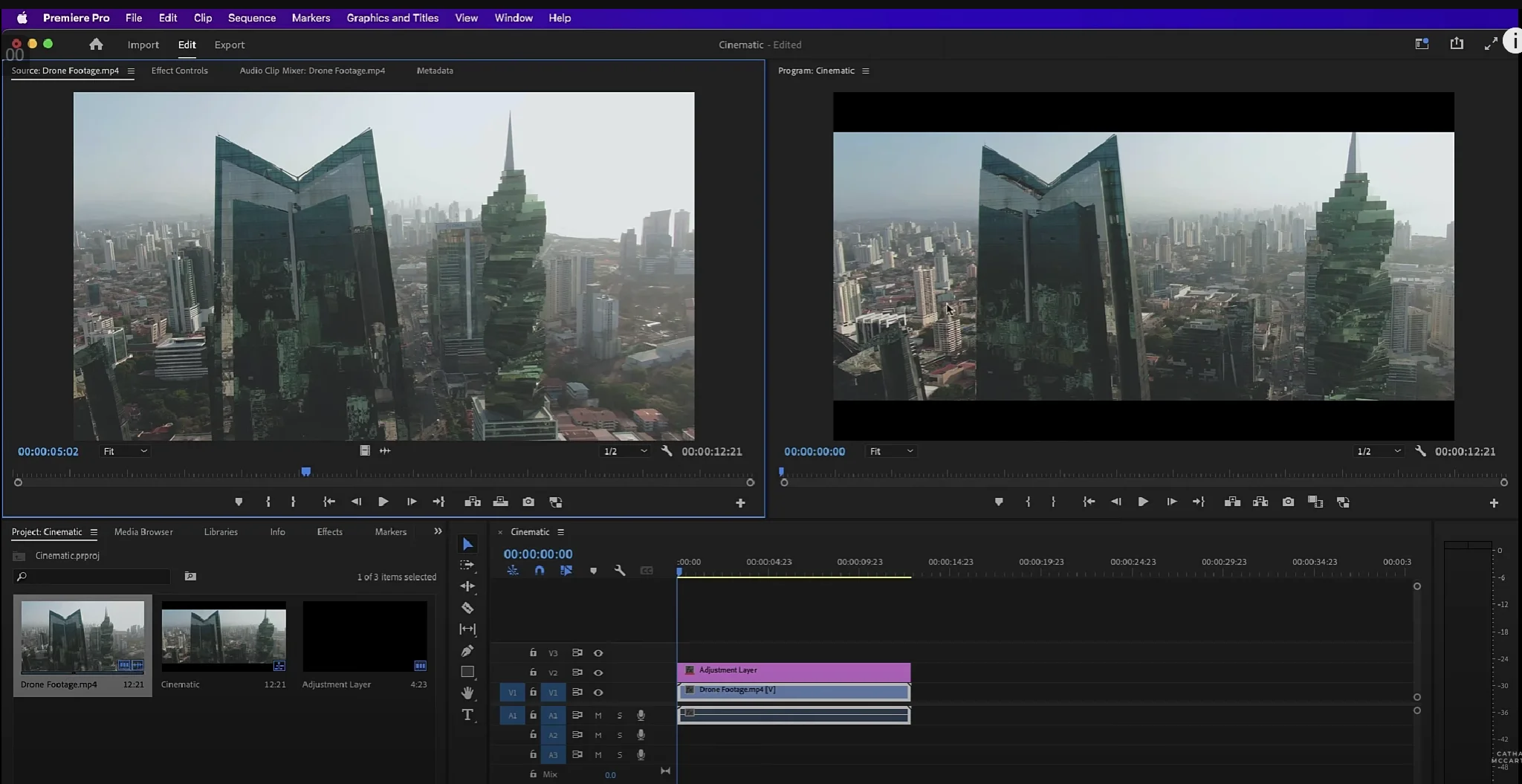
Task: Toggle lock on V3 track
Action: point(533,652)
